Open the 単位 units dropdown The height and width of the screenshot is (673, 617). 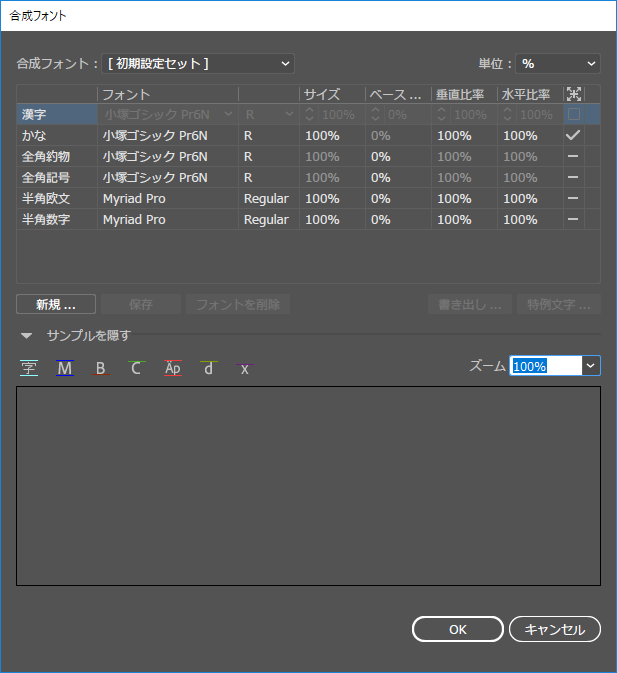tap(558, 64)
